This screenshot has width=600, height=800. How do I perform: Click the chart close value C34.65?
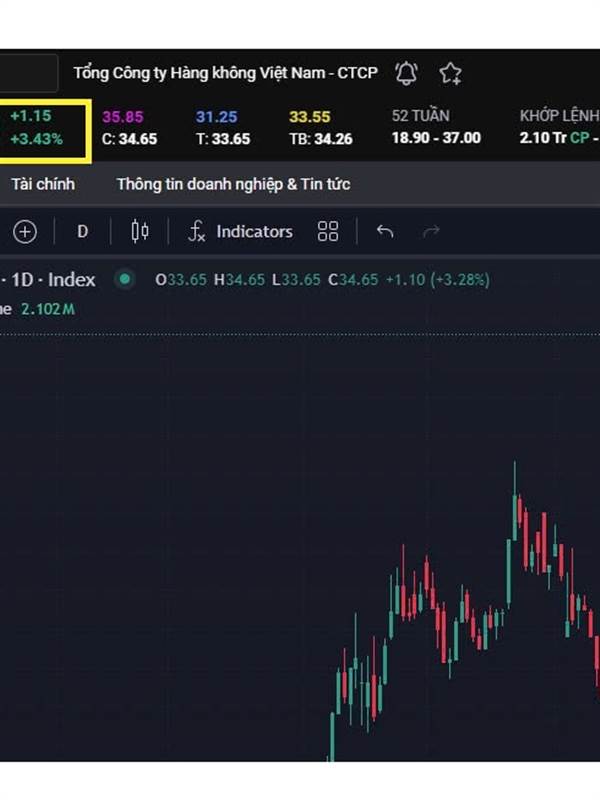(x=353, y=280)
